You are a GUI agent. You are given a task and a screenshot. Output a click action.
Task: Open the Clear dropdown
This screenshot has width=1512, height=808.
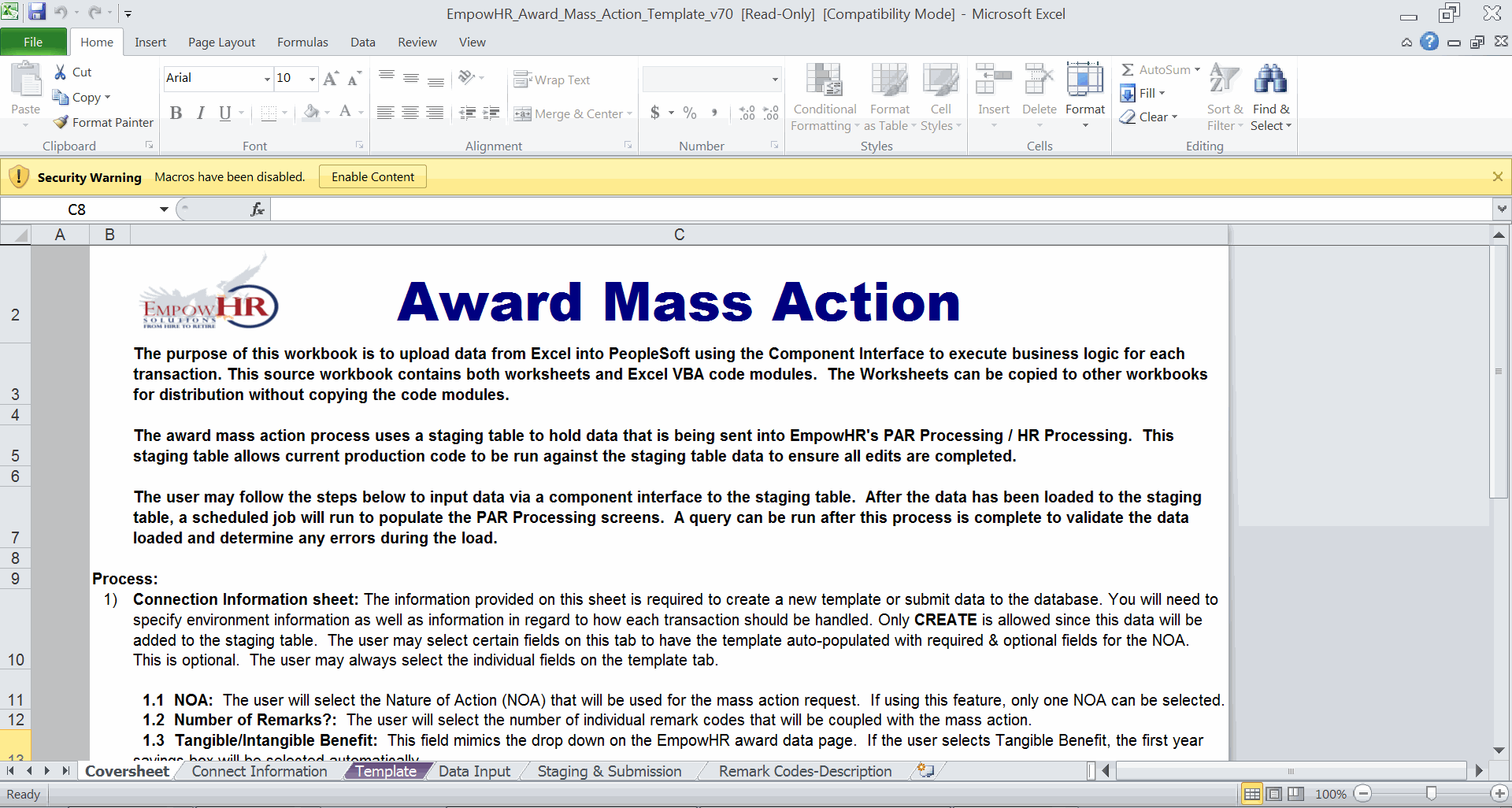tap(1149, 117)
